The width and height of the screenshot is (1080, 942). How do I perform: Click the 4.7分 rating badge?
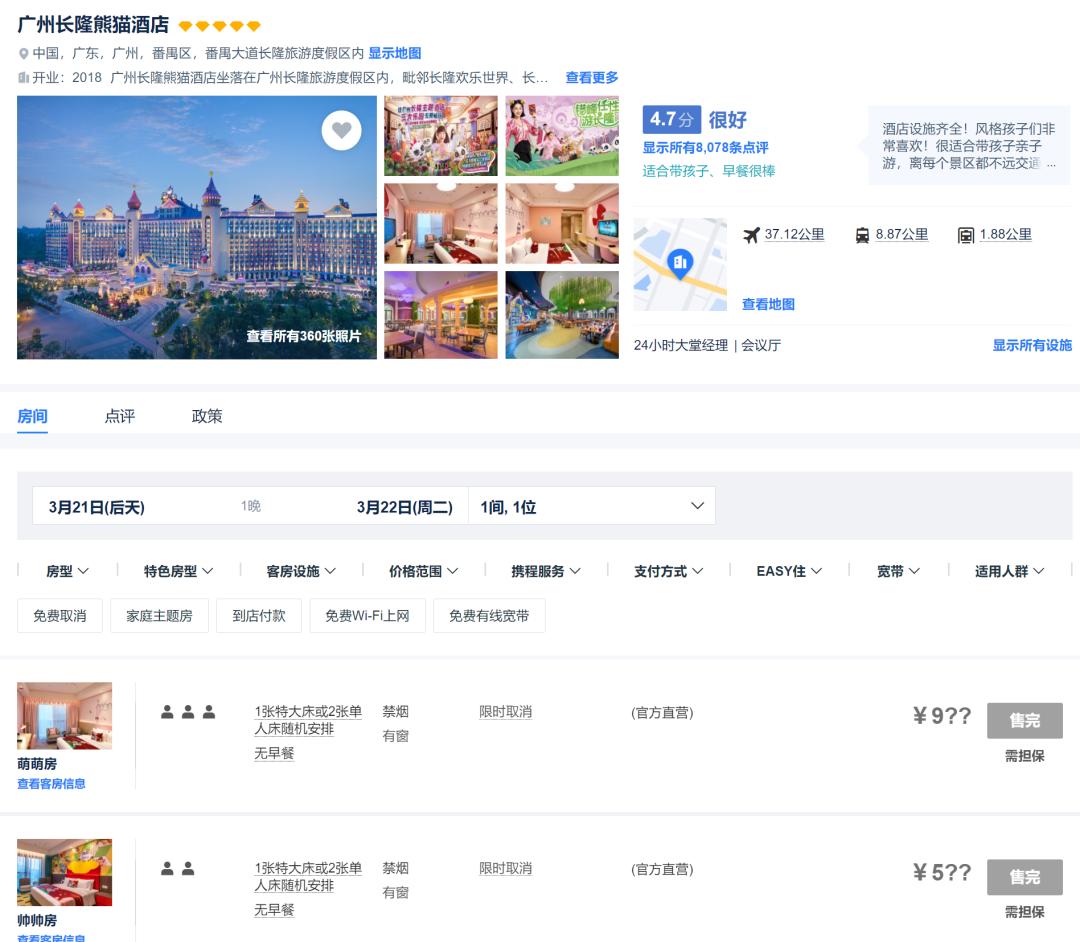672,119
